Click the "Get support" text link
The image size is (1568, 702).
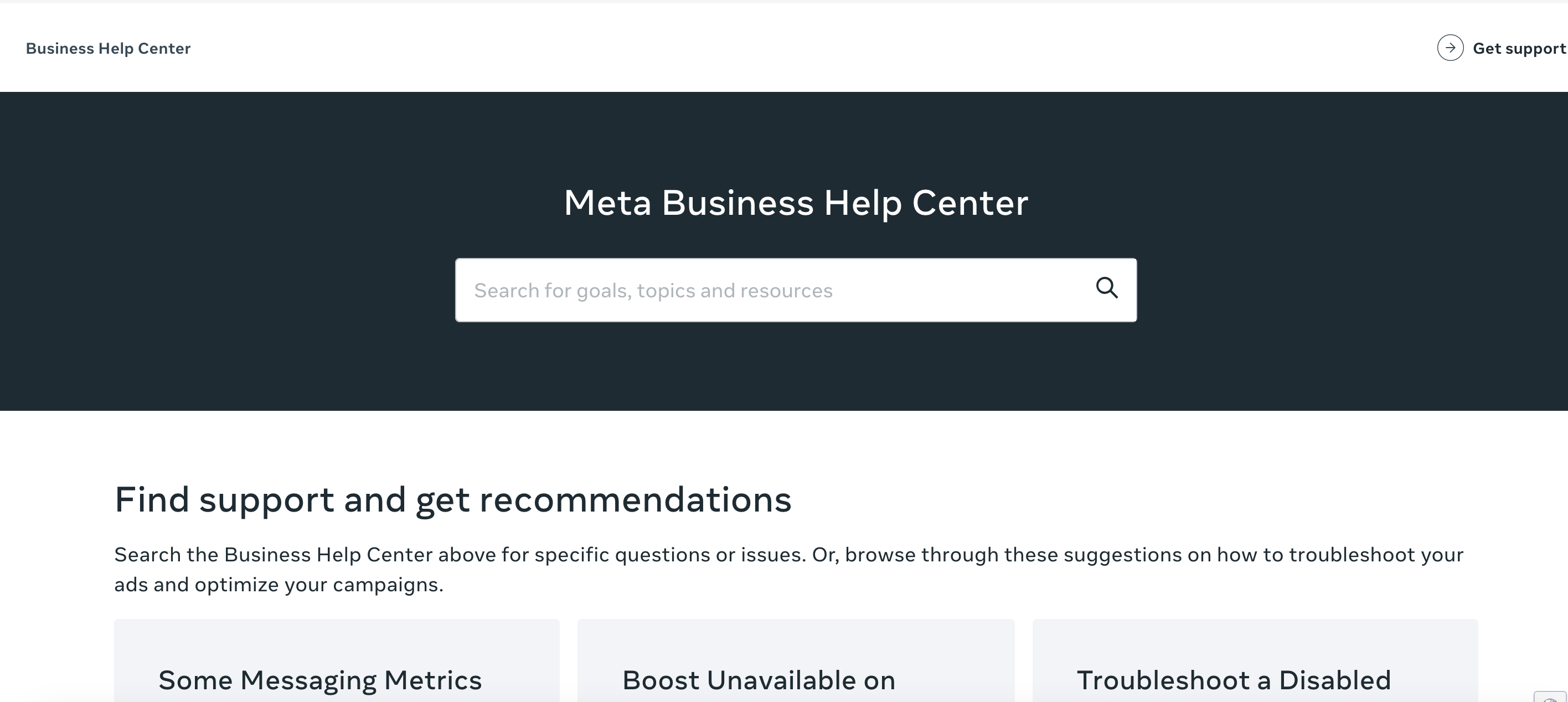click(1519, 49)
